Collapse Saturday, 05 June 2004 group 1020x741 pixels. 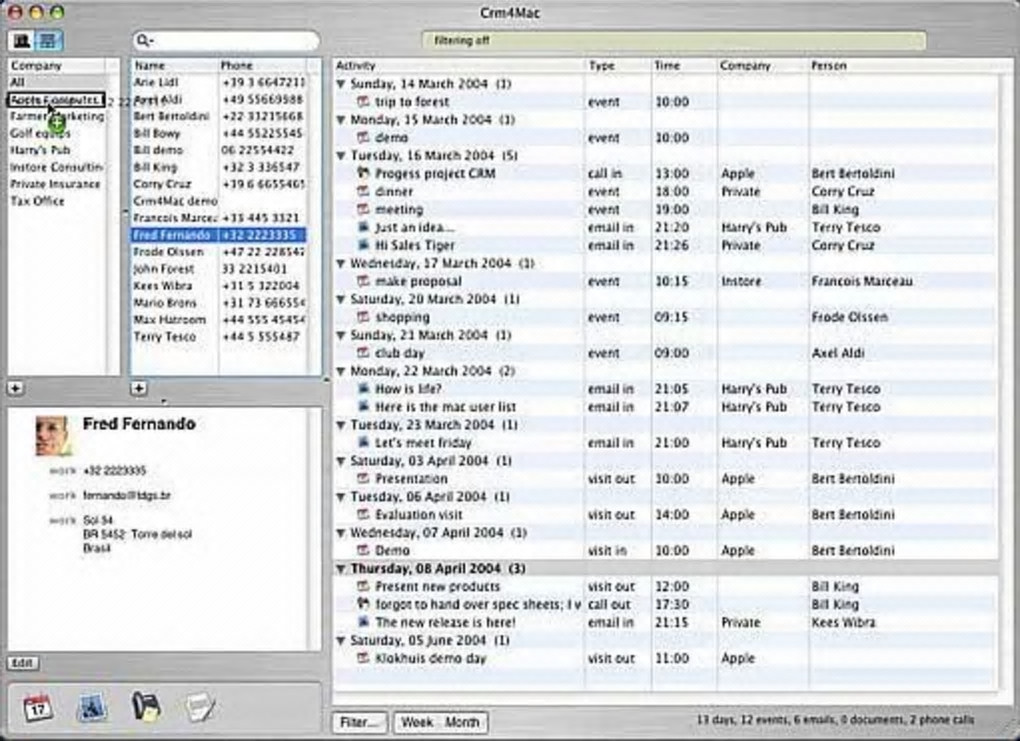341,640
